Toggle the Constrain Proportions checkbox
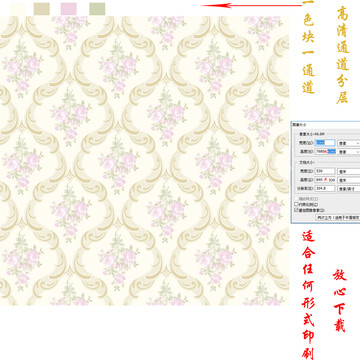 point(296,204)
